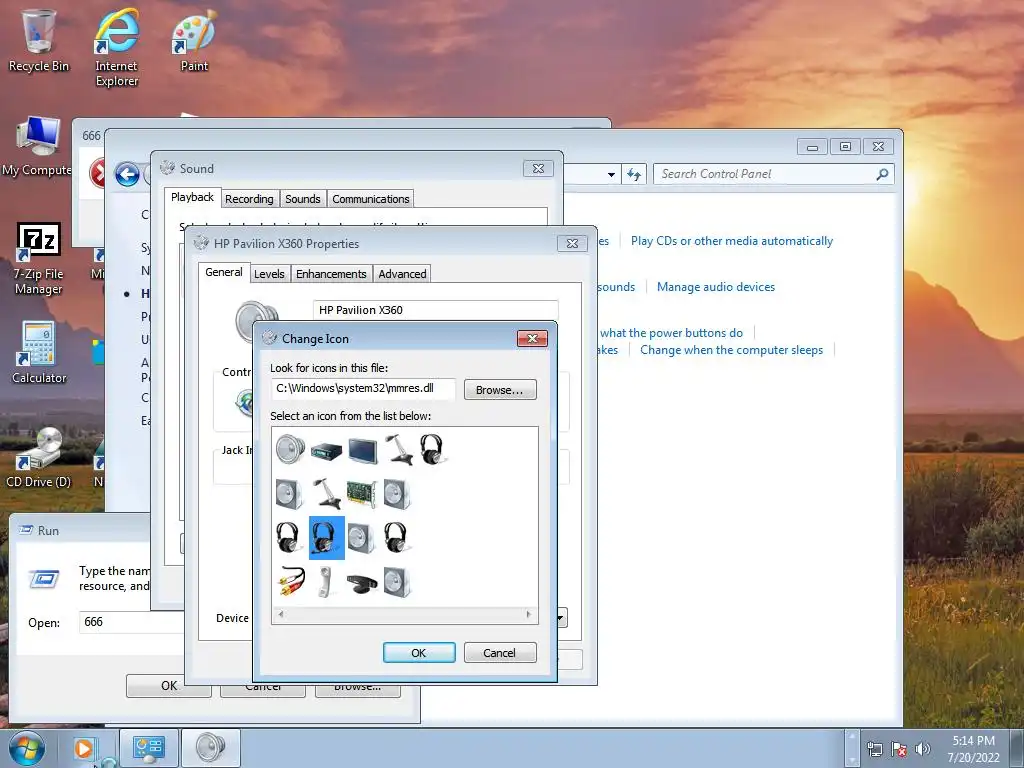1024x768 pixels.
Task: Open the Control Panel address bar dropdown
Action: [611, 174]
